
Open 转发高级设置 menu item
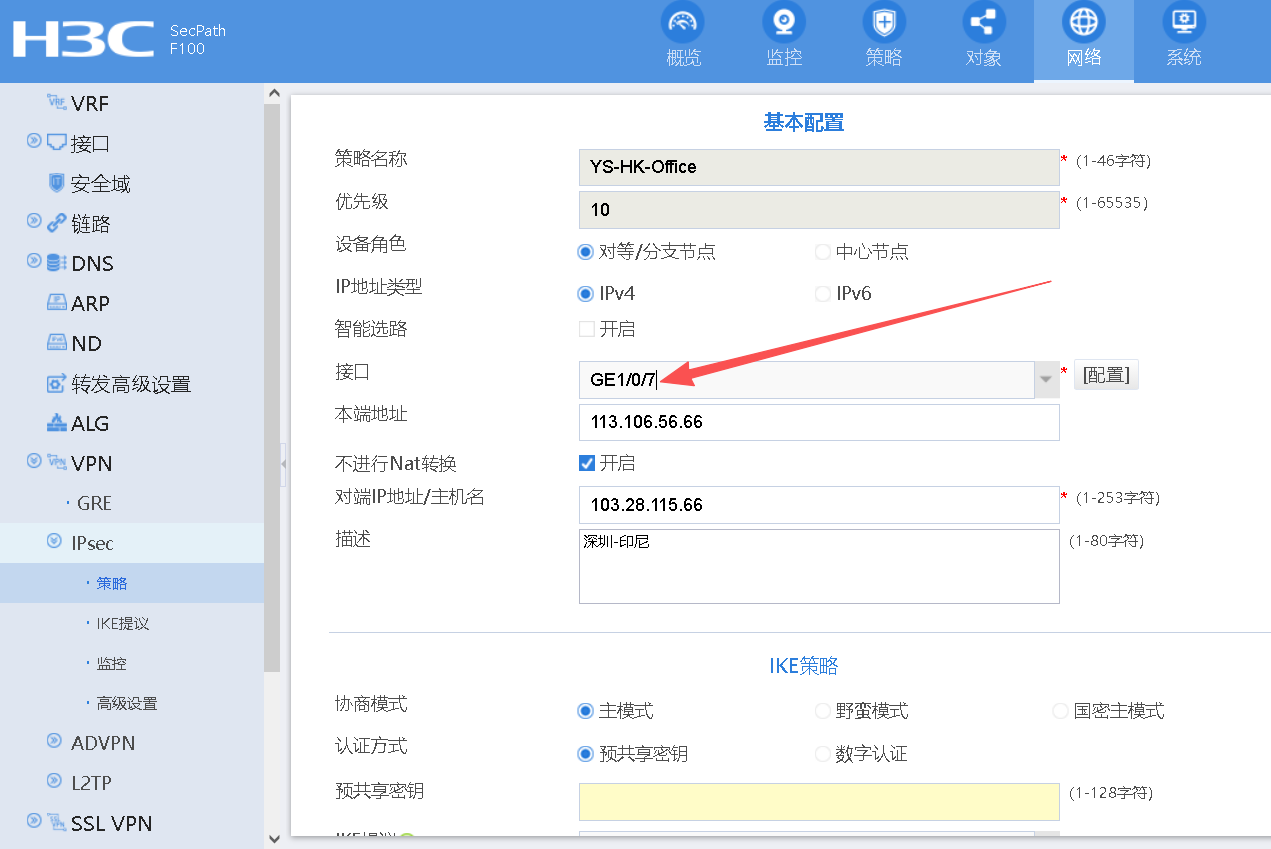tap(131, 384)
